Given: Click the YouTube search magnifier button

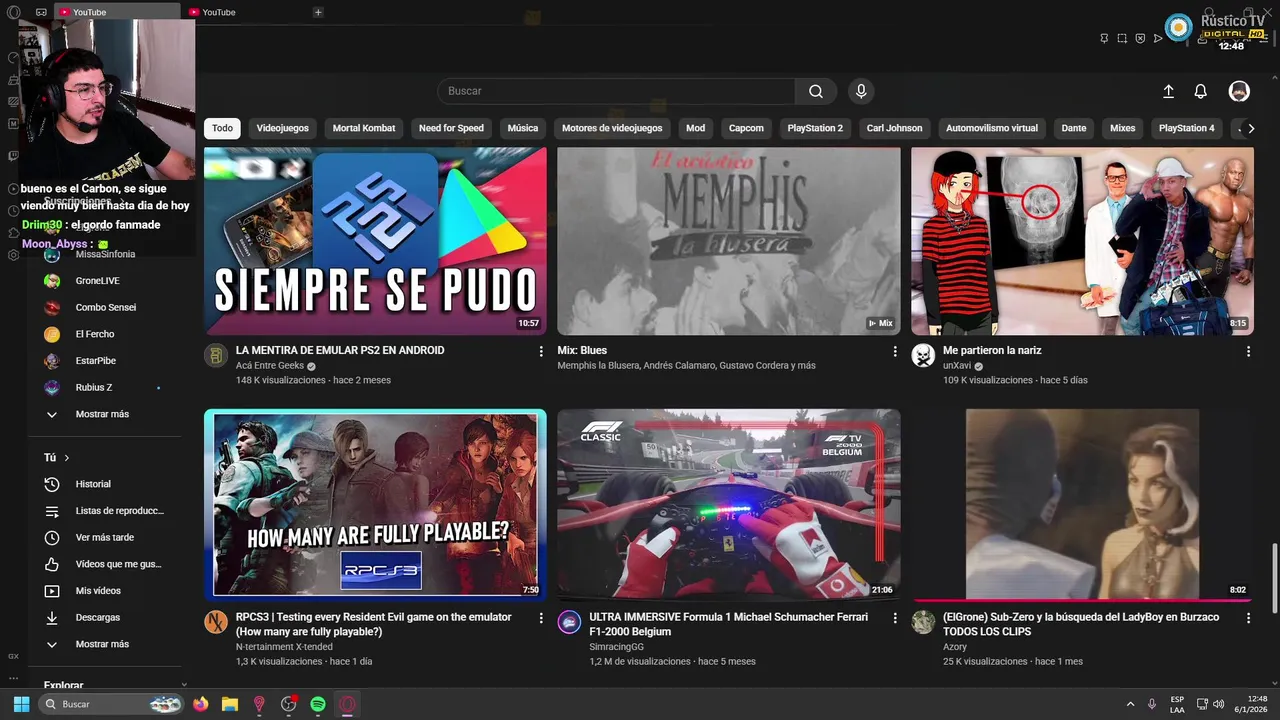Looking at the screenshot, I should [x=816, y=91].
